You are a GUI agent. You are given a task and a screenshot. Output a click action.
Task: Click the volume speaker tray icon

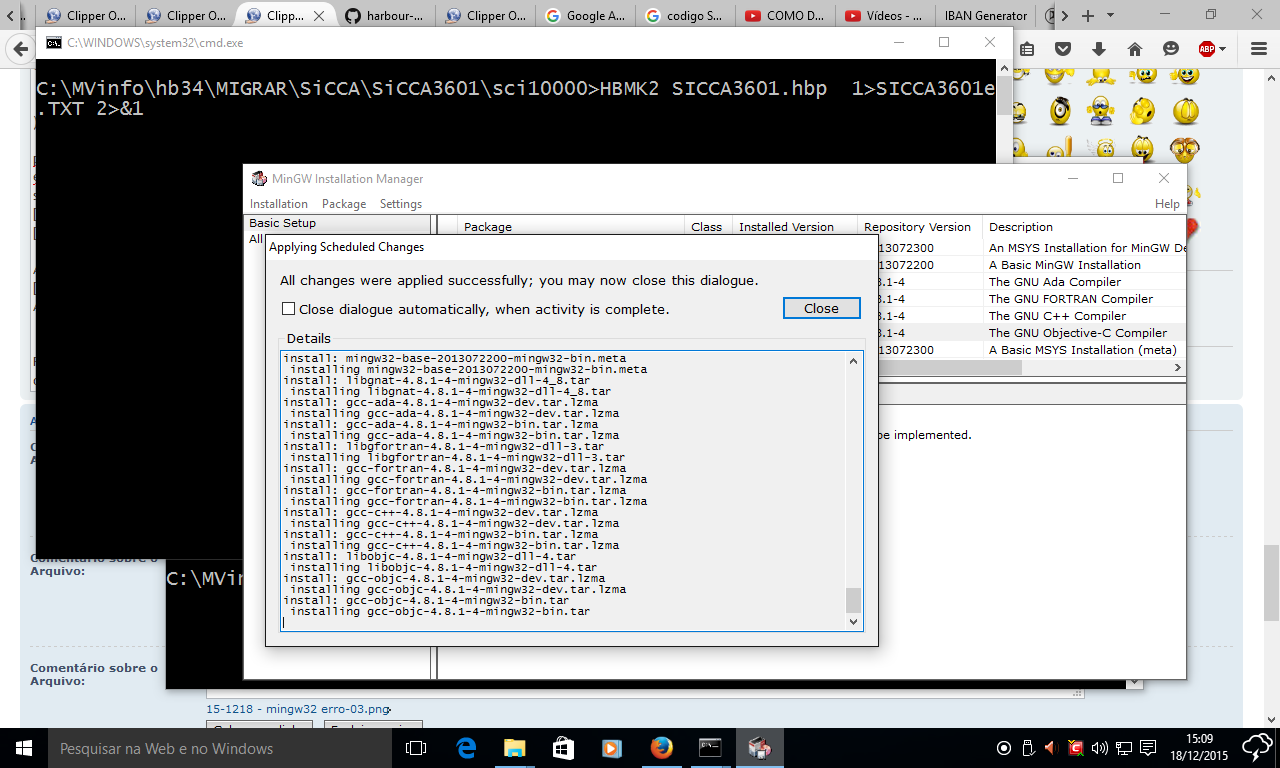click(1100, 748)
